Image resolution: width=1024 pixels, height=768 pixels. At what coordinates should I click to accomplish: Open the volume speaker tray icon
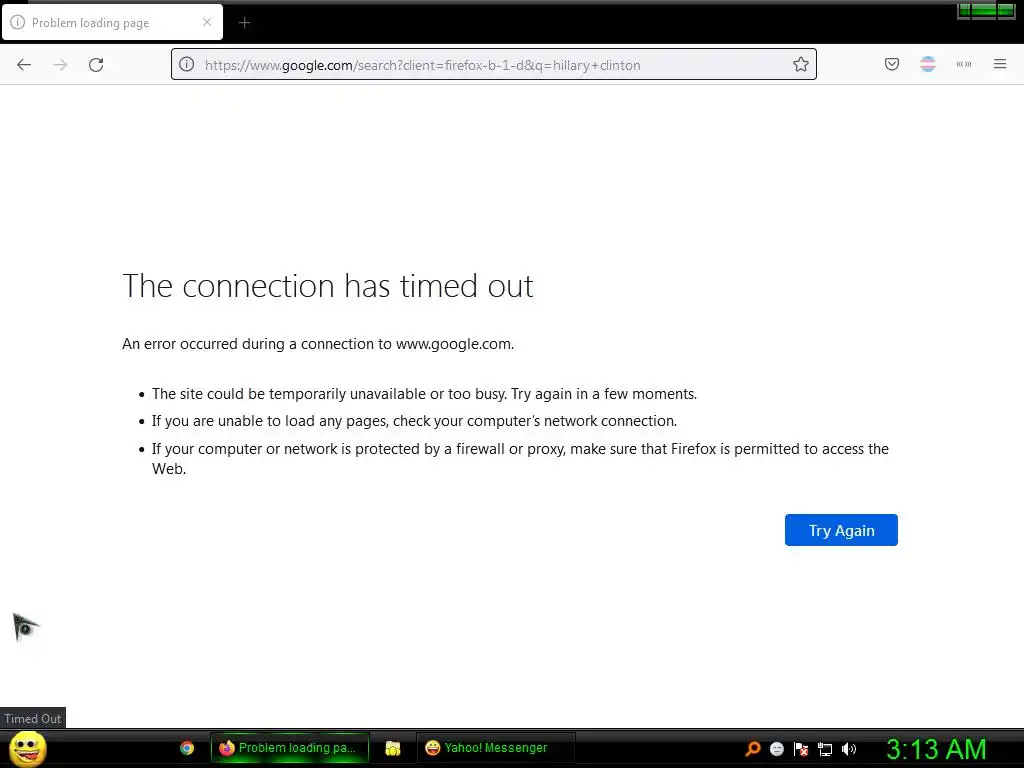849,749
